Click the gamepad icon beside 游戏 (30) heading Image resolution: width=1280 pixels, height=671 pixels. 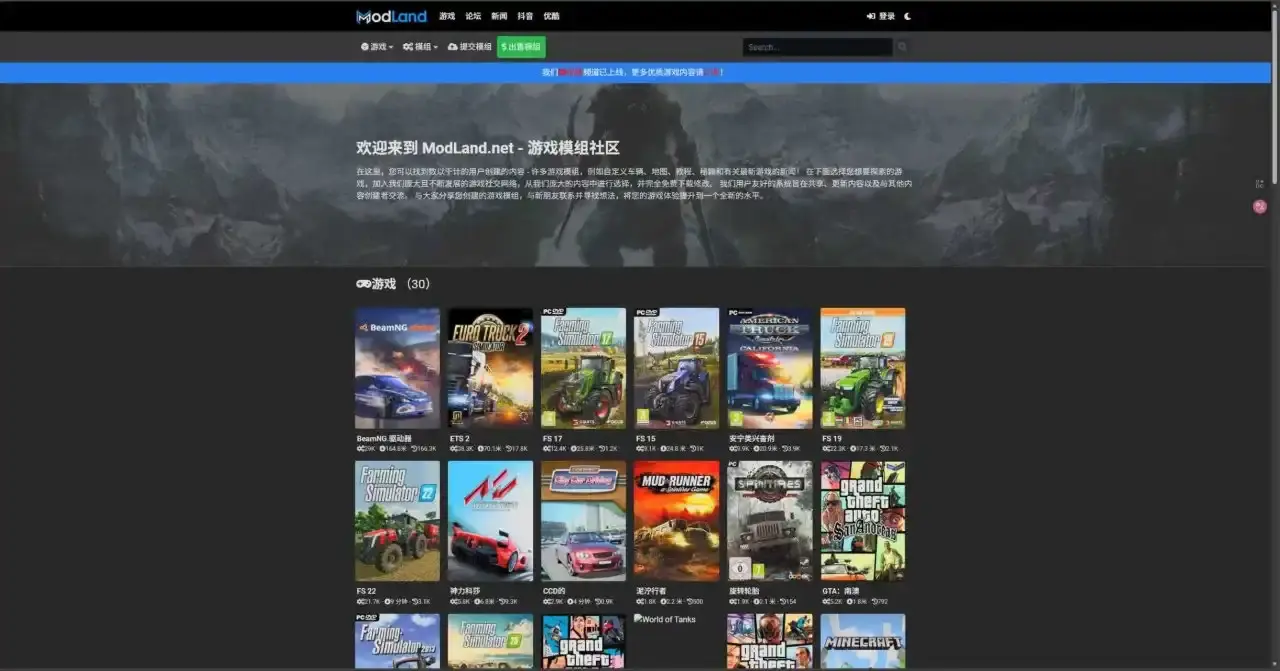(363, 284)
